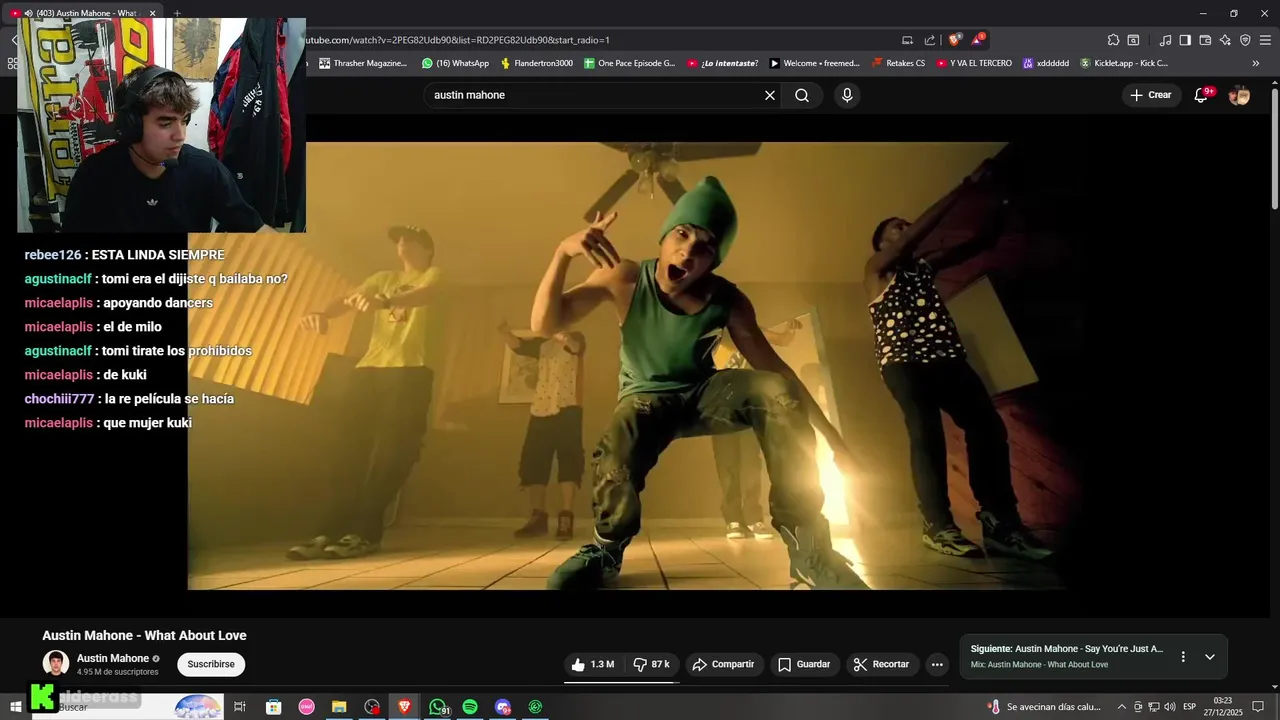Open the Kicklet.app bookmark
The height and width of the screenshot is (720, 1280).
[1124, 63]
